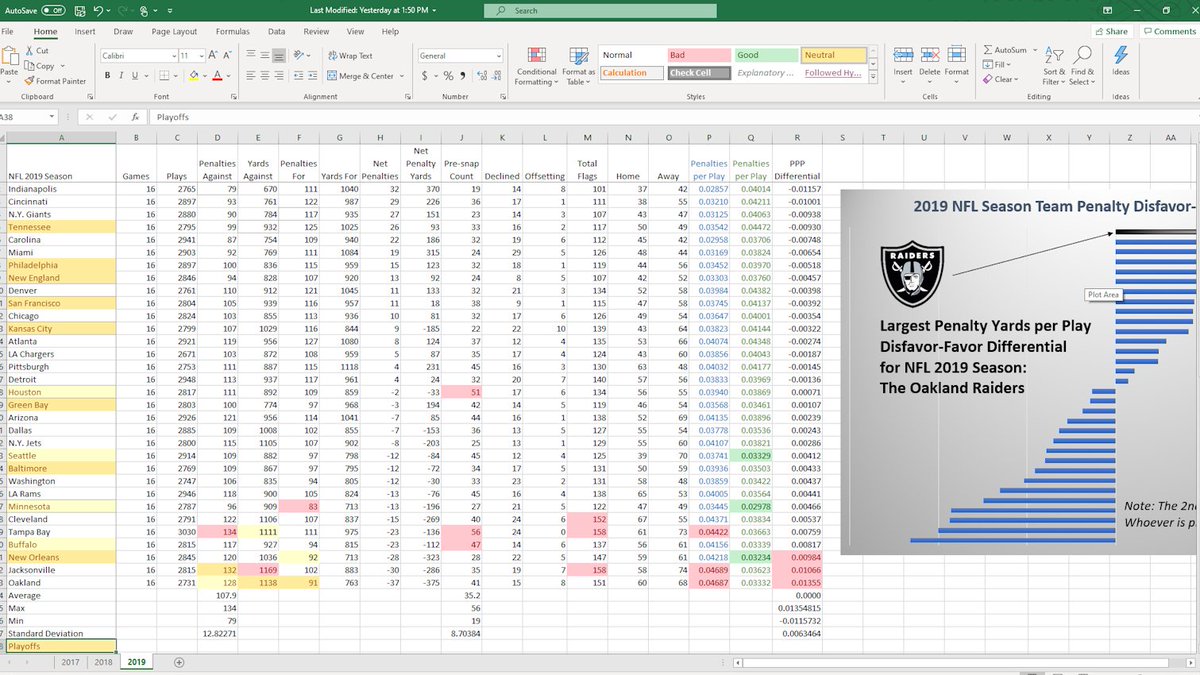Screen dimensions: 1200x675
Task: Open Find & Select menu
Action: tap(1082, 65)
